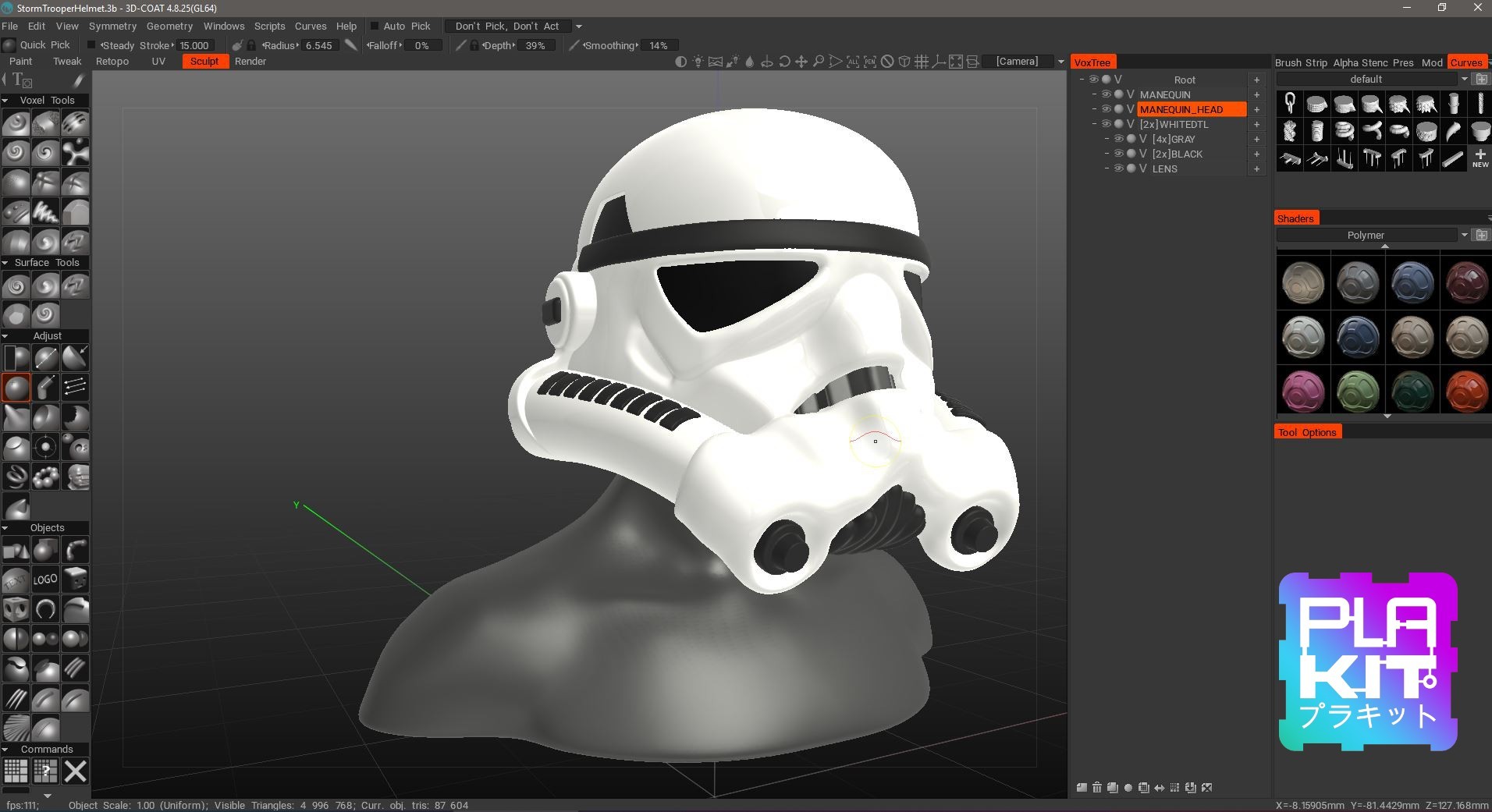Enable the Auto Pick checkbox
Image resolution: width=1492 pixels, height=812 pixels.
(375, 27)
